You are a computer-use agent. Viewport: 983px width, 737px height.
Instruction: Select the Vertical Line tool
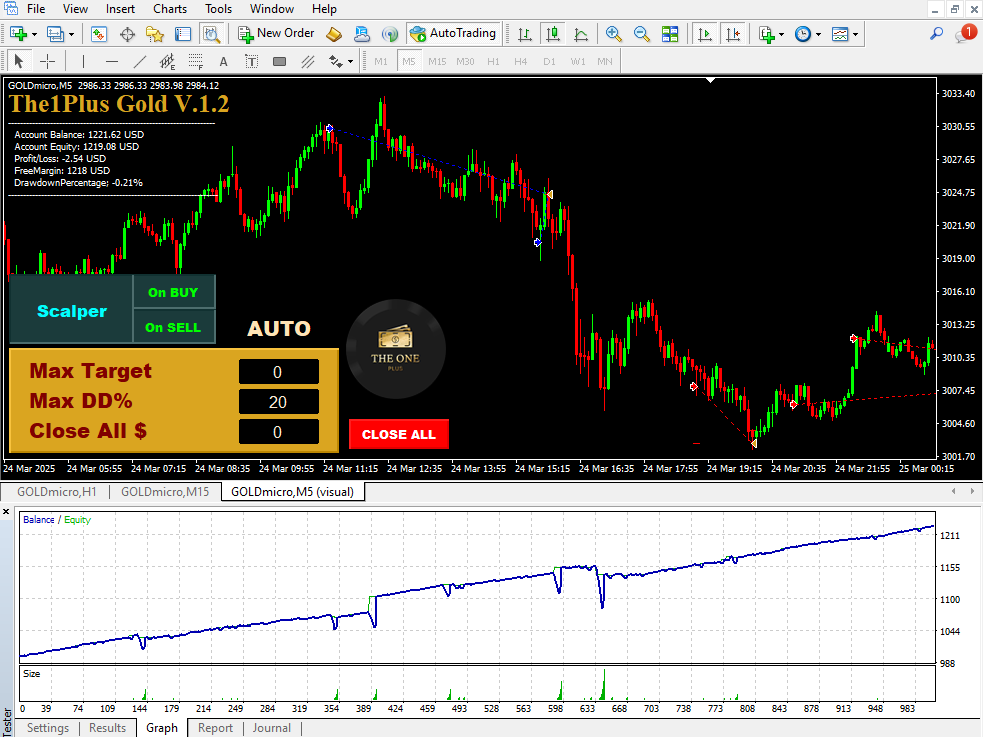[83, 61]
